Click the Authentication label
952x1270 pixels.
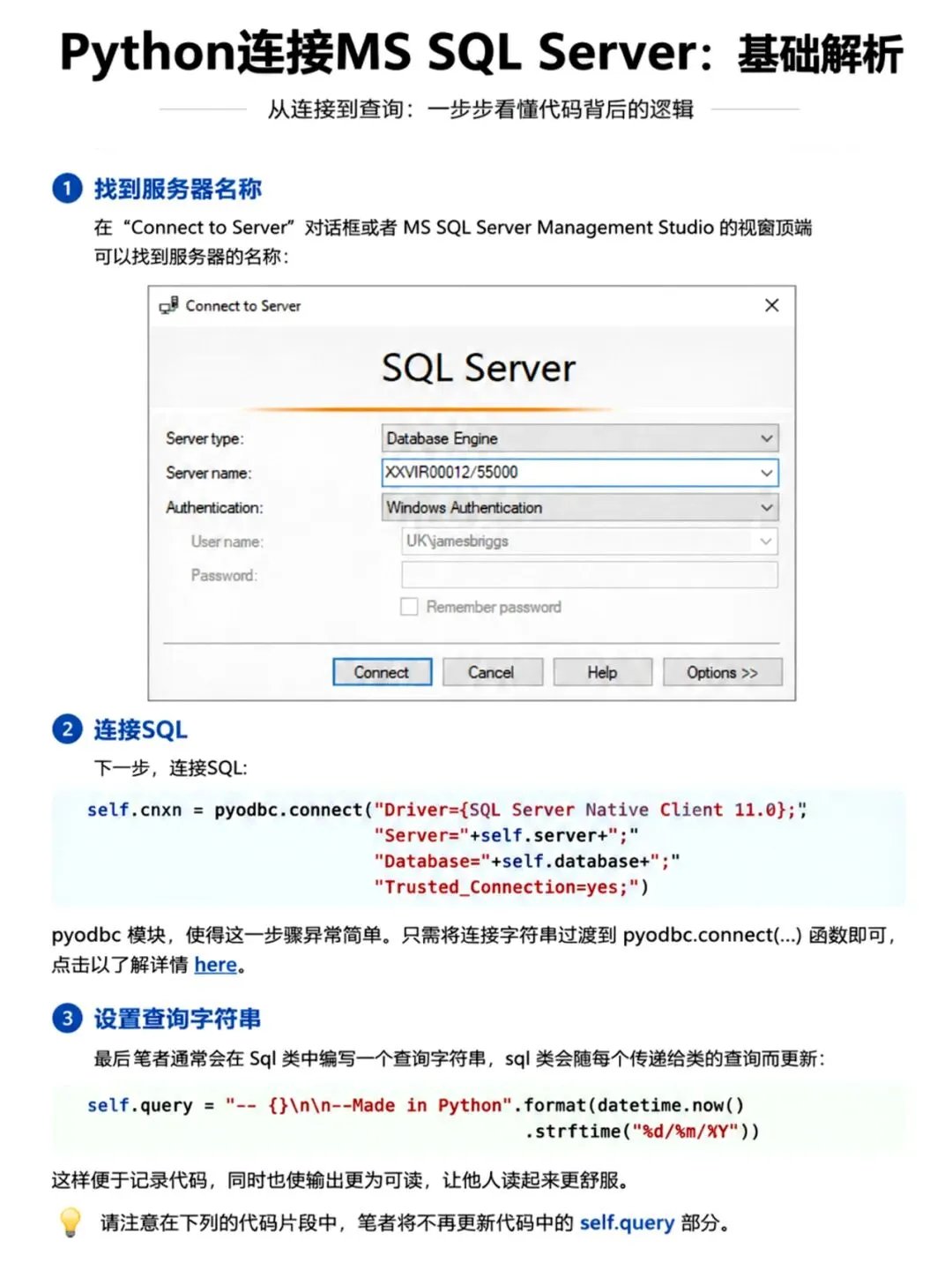click(x=214, y=507)
